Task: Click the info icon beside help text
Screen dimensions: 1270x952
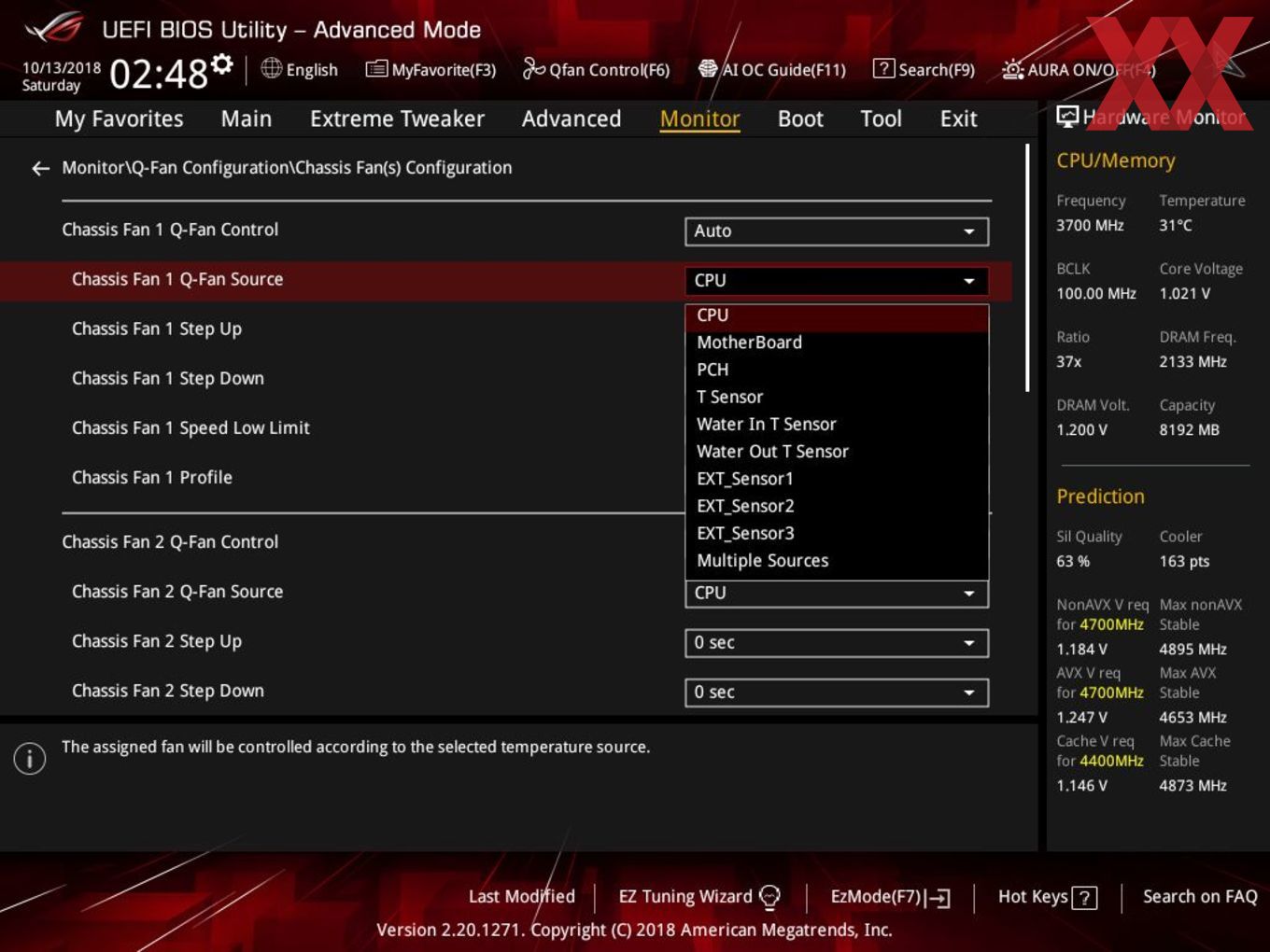Action: pyautogui.click(x=30, y=758)
